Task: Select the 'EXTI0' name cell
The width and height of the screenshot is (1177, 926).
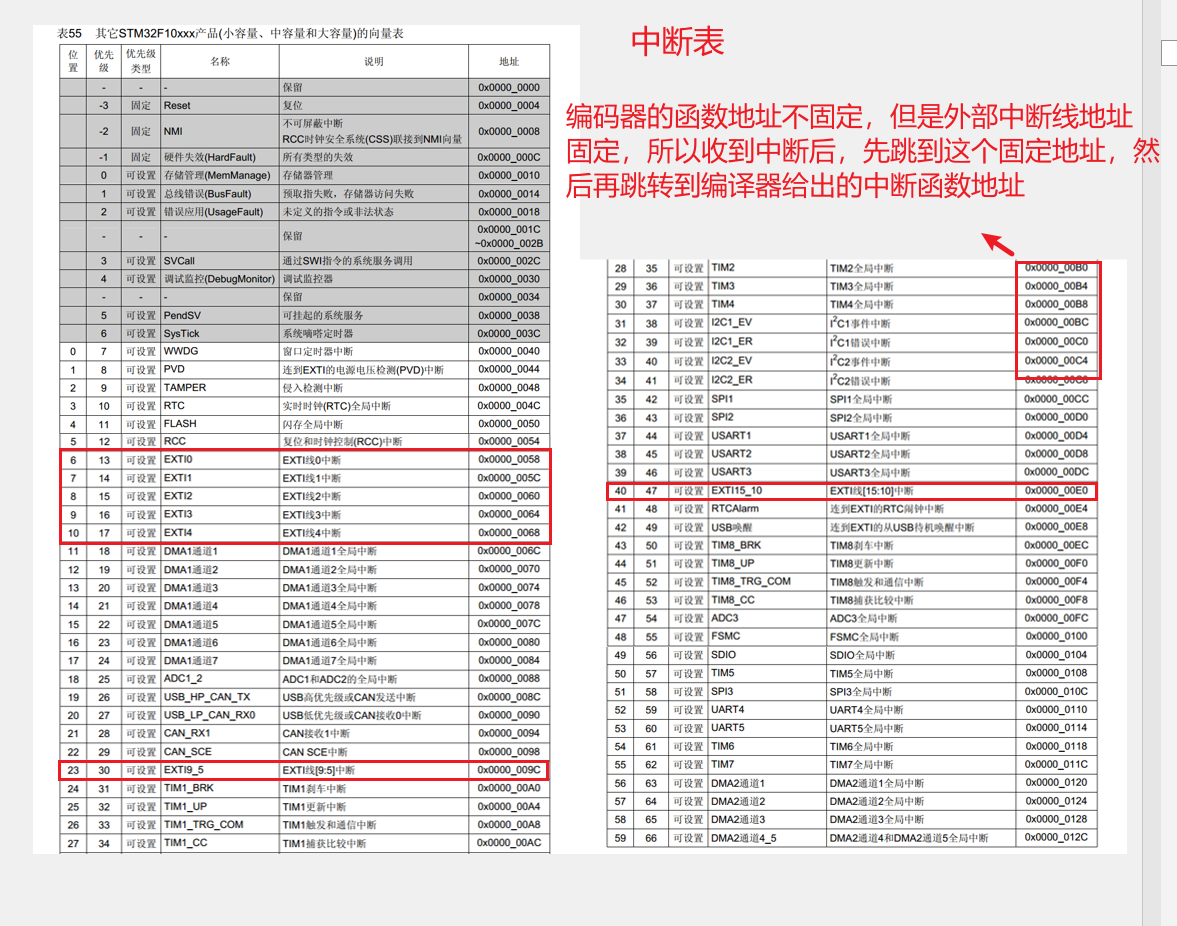Action: (x=220, y=459)
